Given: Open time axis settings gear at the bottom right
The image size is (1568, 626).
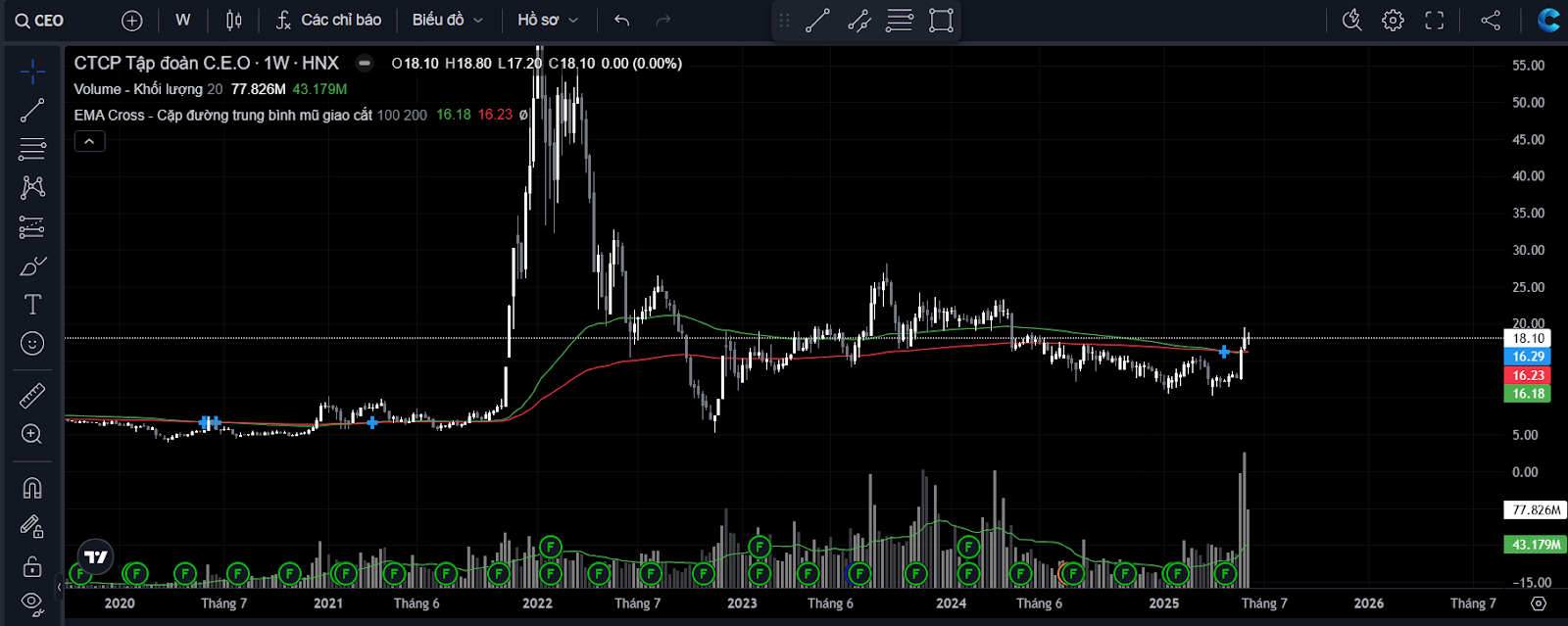Looking at the screenshot, I should (x=1539, y=603).
